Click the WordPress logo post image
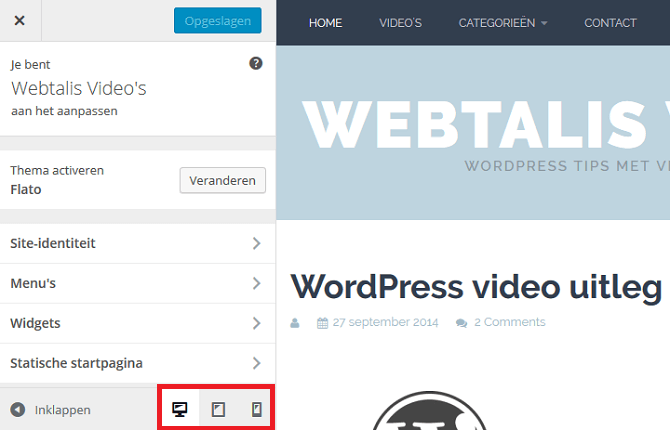This screenshot has width=670, height=430. pos(429,410)
